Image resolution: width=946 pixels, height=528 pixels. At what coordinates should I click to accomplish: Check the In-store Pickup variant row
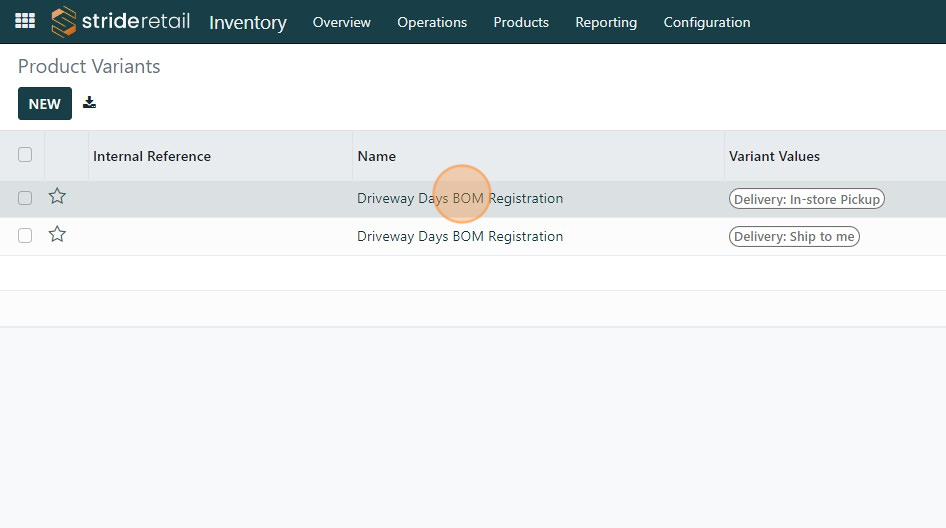click(25, 198)
